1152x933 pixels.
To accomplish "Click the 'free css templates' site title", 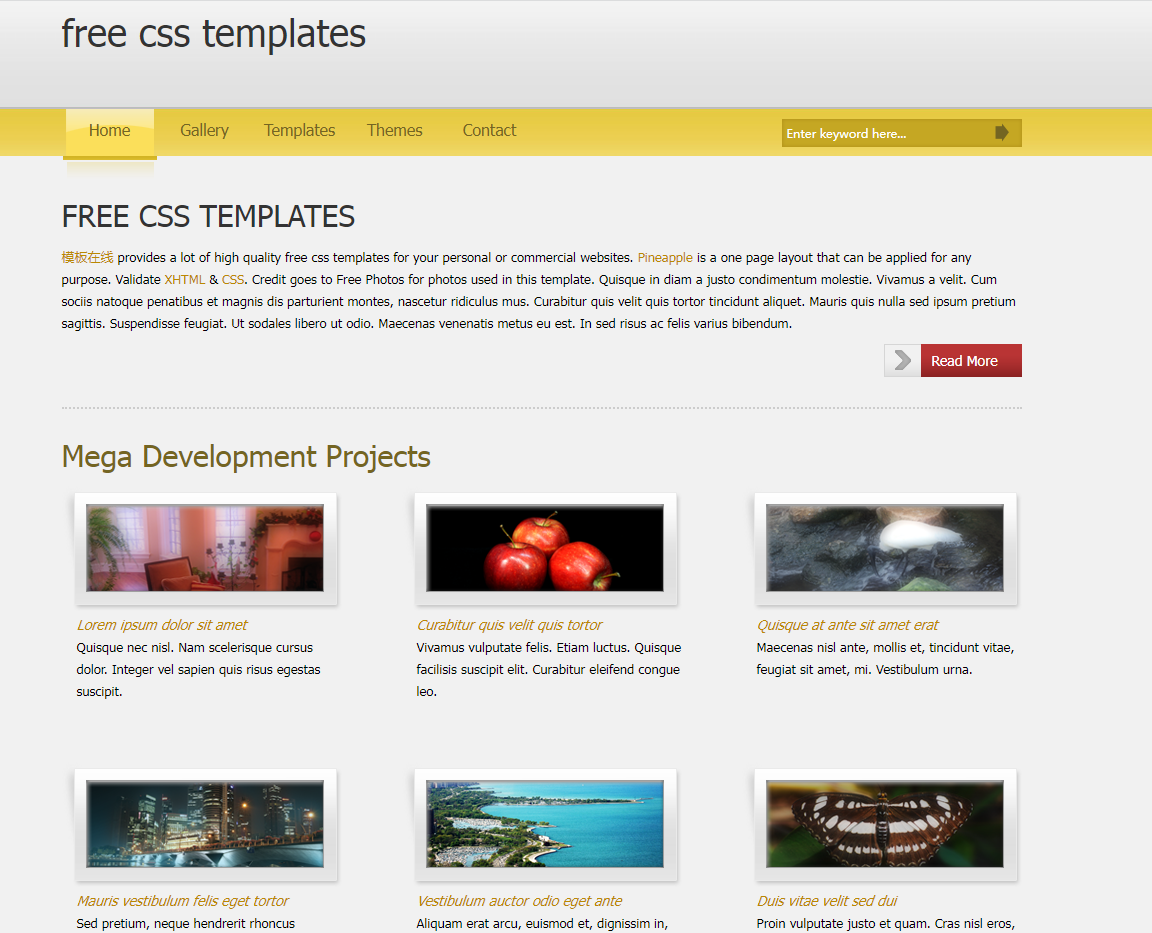I will click(214, 34).
